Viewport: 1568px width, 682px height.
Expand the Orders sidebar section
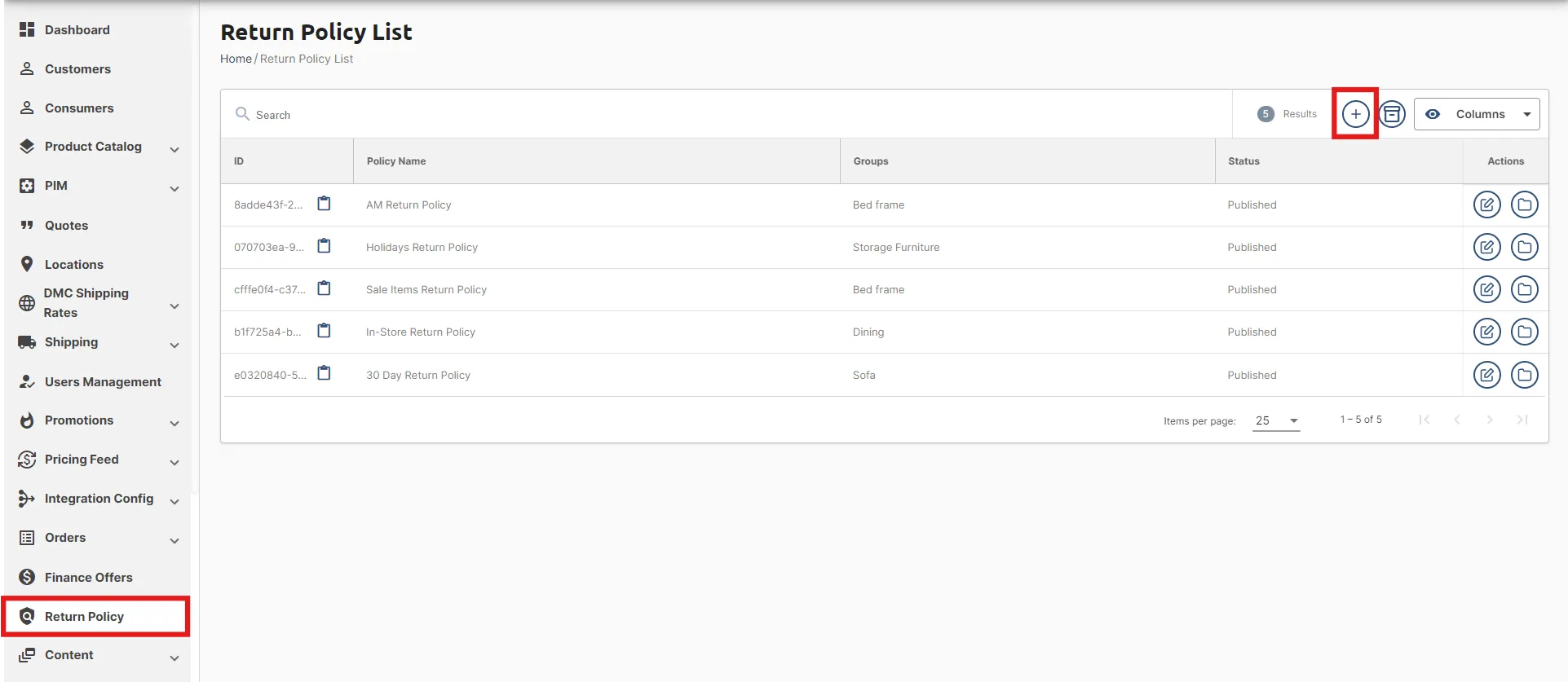[x=174, y=541]
